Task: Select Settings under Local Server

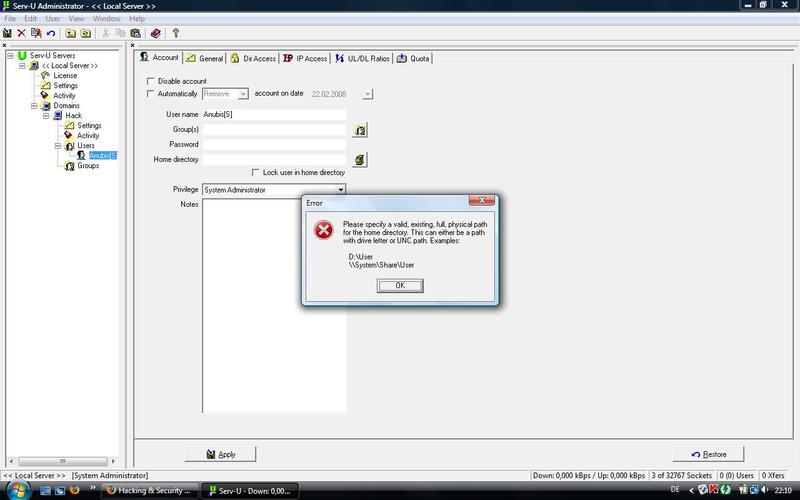Action: (x=65, y=85)
